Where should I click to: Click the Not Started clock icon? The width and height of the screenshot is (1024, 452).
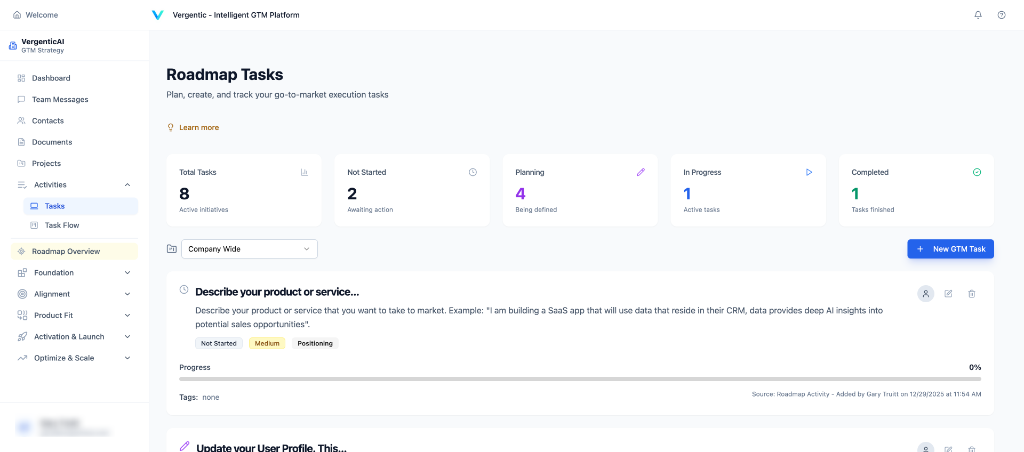pyautogui.click(x=473, y=172)
